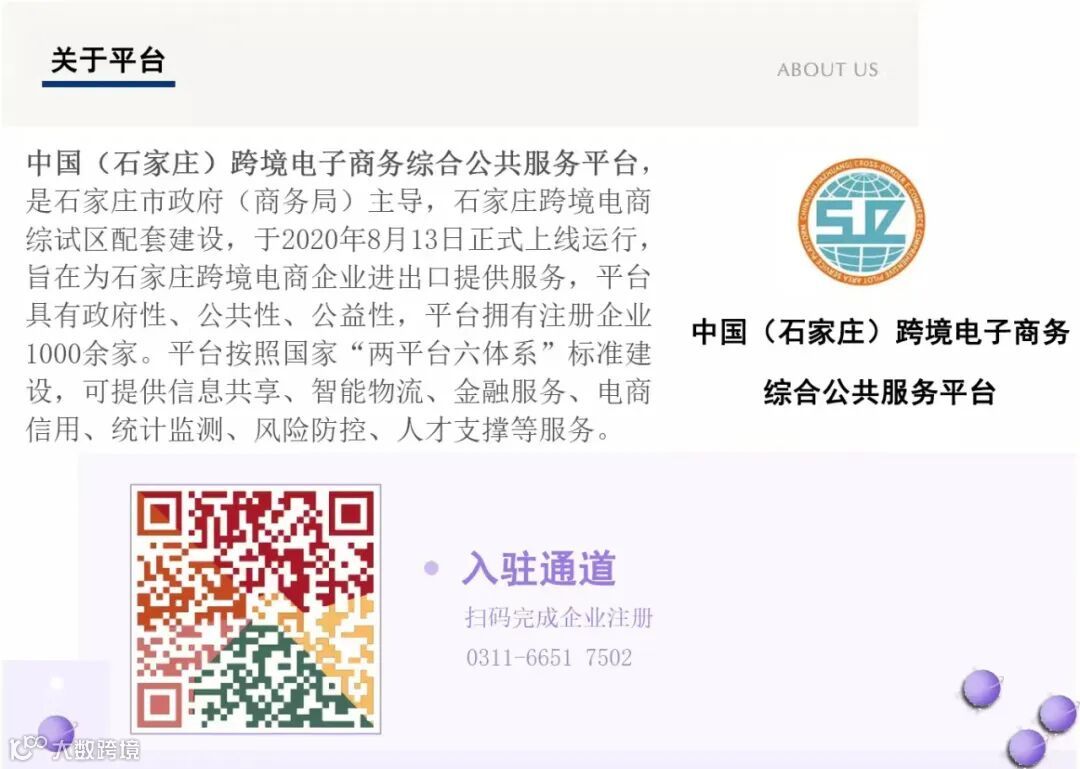This screenshot has height=769, width=1080.
Task: Click the line 信用、统计监测、风险防控、人才支撑等服务
Action: (x=319, y=429)
